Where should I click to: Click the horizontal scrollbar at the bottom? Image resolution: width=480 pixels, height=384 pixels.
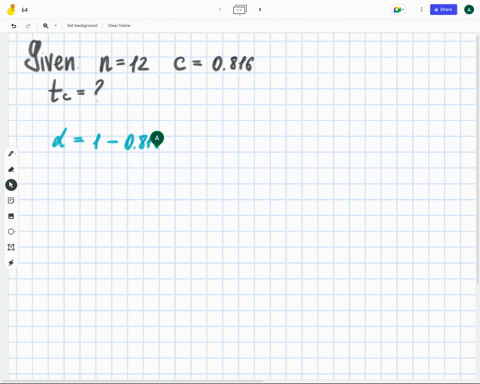pyautogui.click(x=133, y=381)
